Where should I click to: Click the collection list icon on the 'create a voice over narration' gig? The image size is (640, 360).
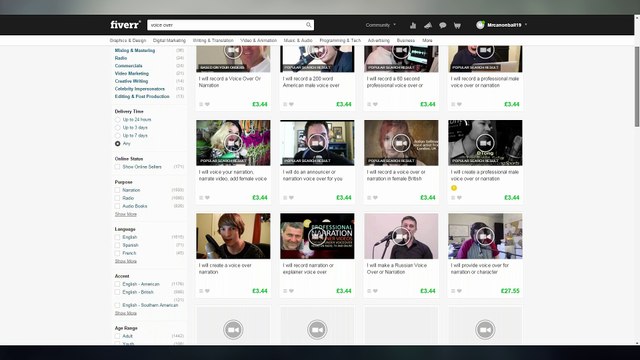(x=201, y=291)
